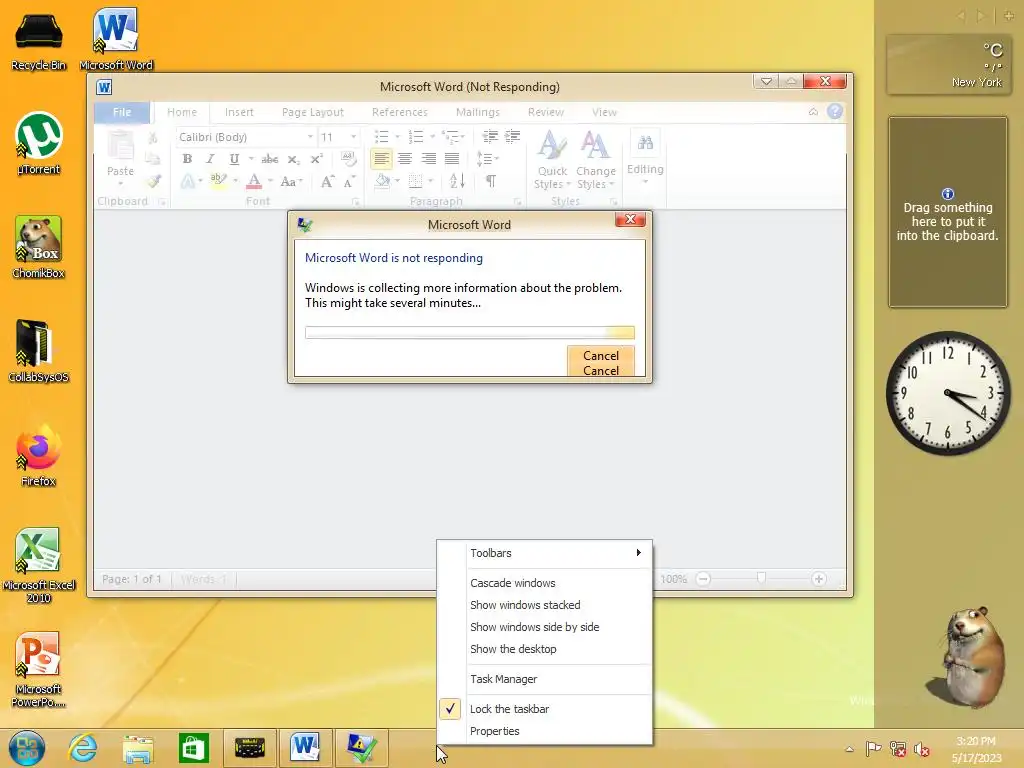Select the µTorrent desktop icon
1024x768 pixels.
(x=39, y=143)
